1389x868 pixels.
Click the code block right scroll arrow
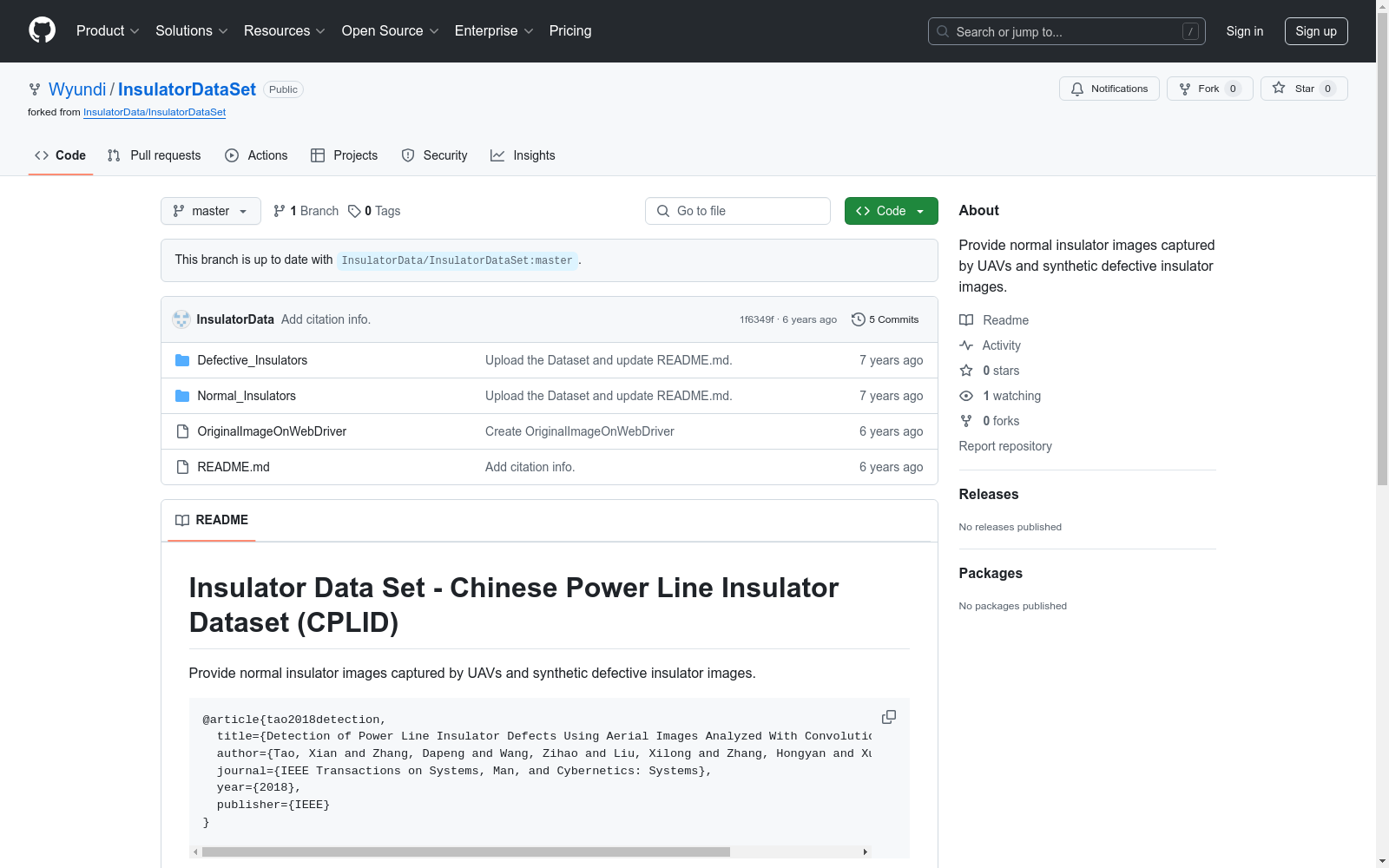(x=866, y=852)
